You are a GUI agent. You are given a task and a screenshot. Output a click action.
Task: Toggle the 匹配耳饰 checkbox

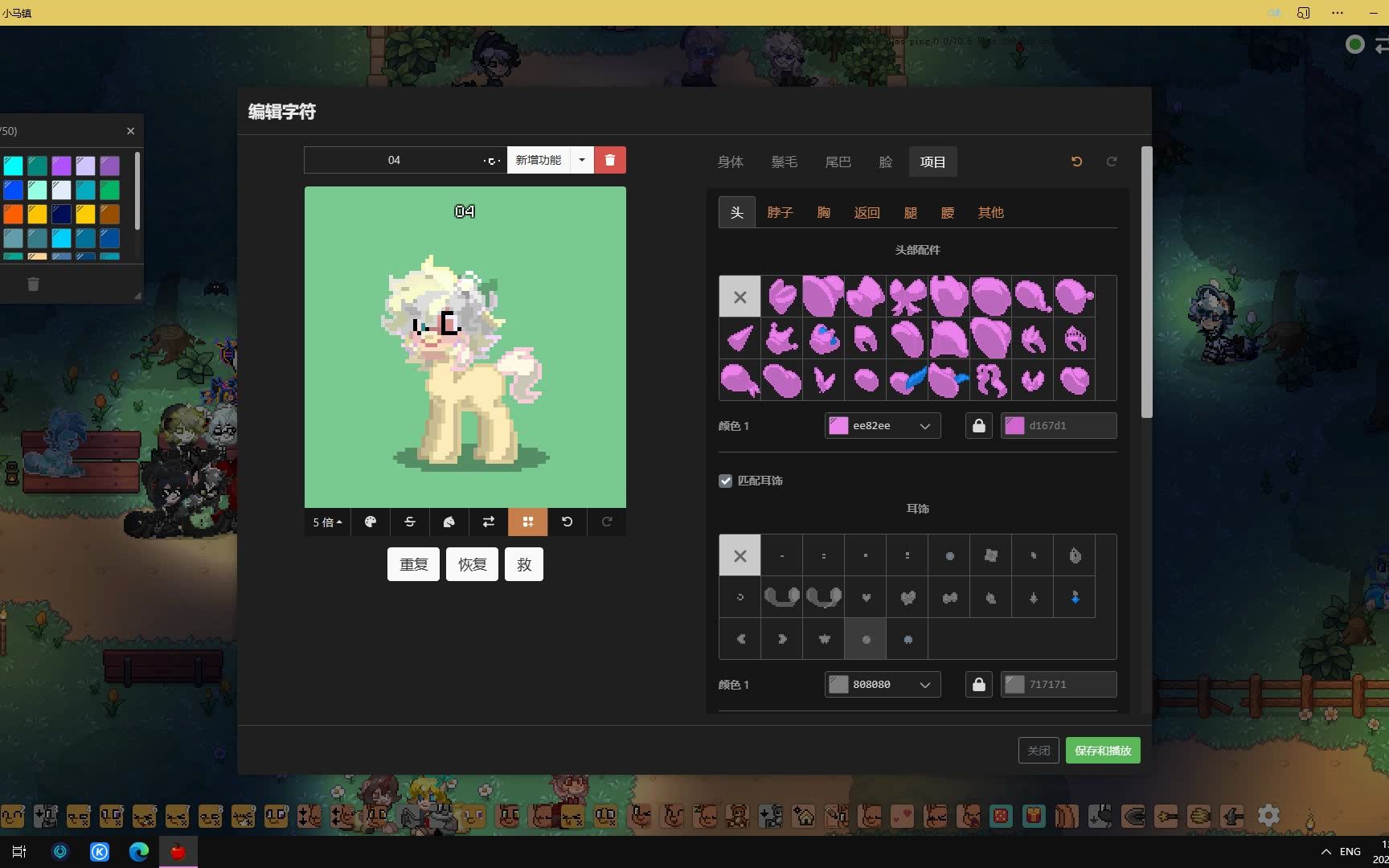click(726, 481)
